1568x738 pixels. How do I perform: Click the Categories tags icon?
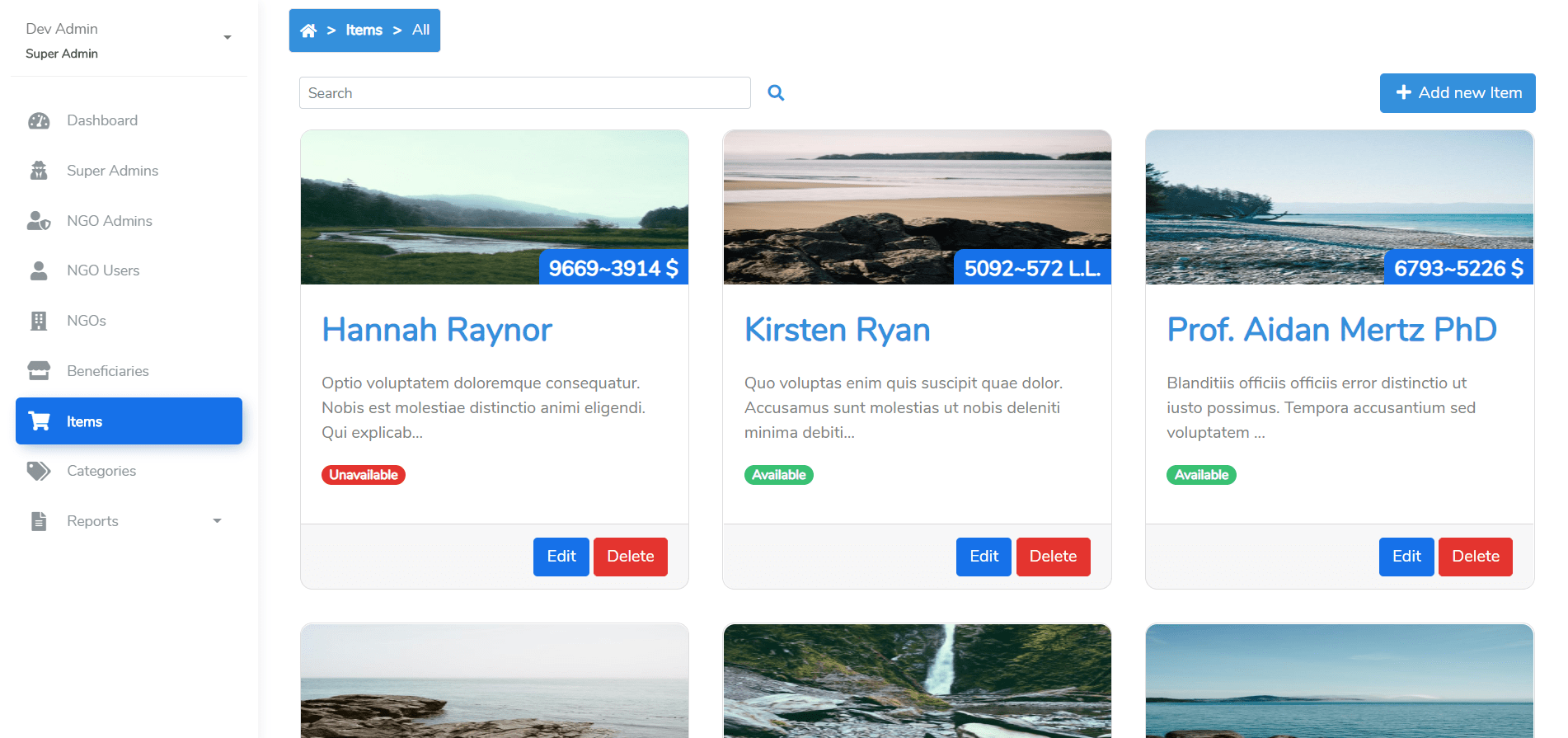click(x=39, y=471)
